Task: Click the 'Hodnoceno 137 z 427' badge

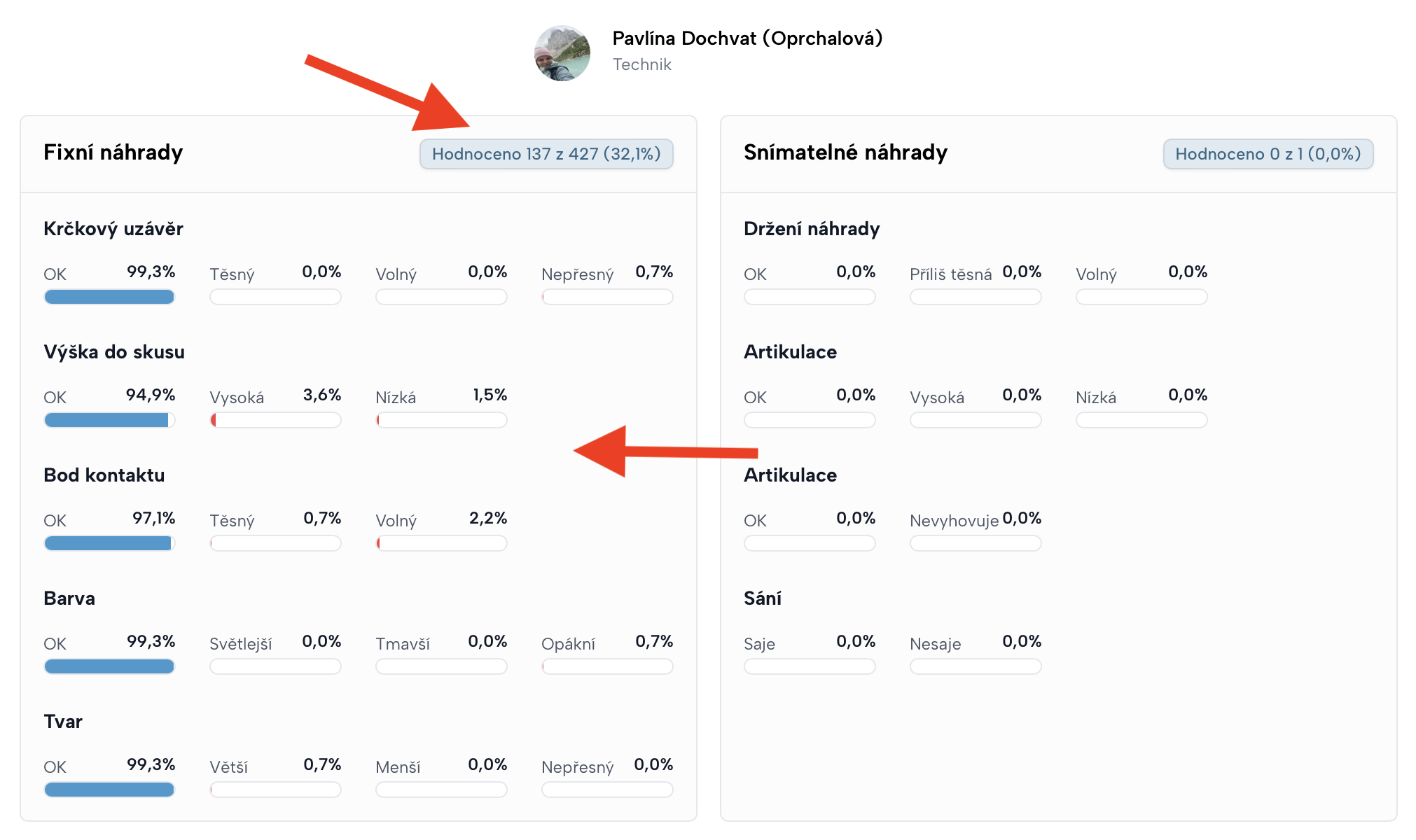Action: point(546,154)
